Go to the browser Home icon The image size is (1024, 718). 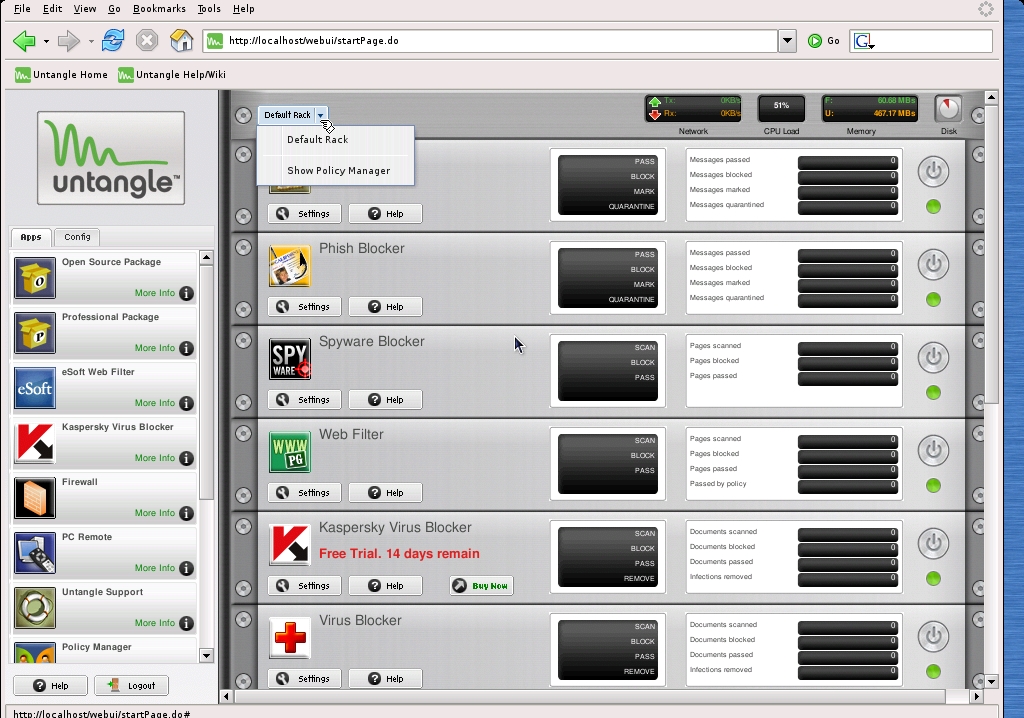pos(182,41)
